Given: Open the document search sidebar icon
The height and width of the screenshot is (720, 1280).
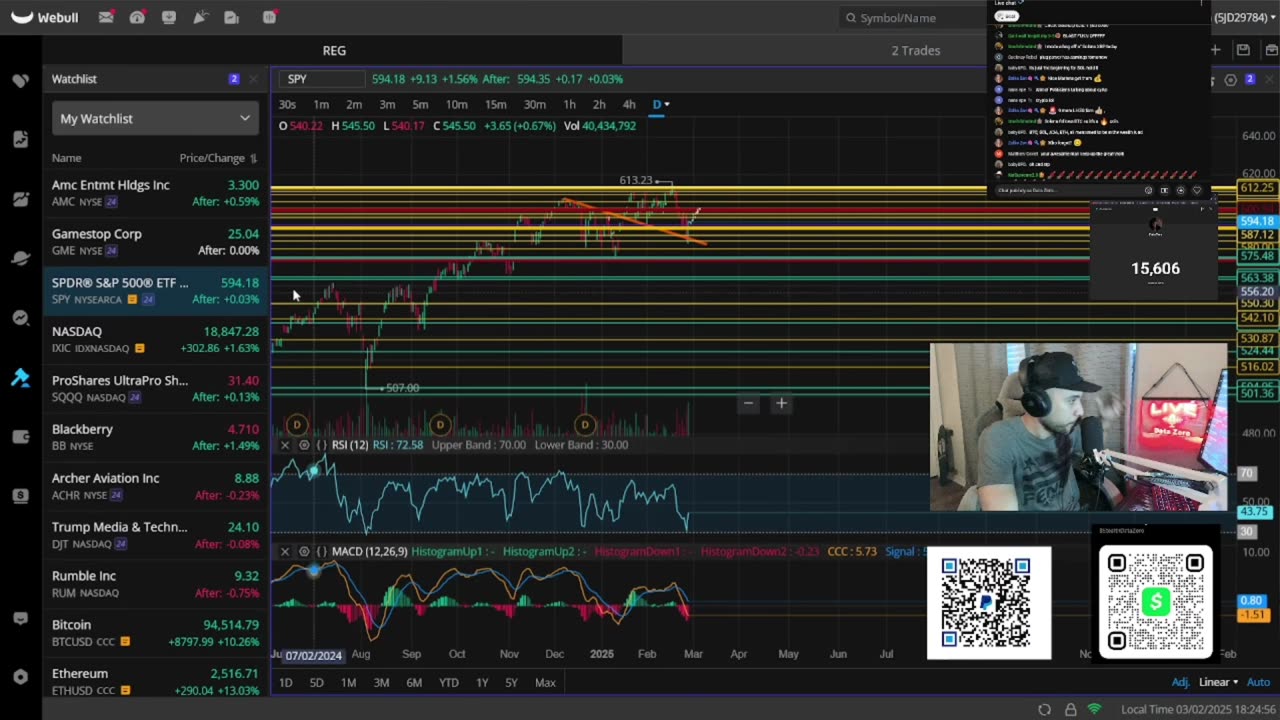Looking at the screenshot, I should pos(20,139).
